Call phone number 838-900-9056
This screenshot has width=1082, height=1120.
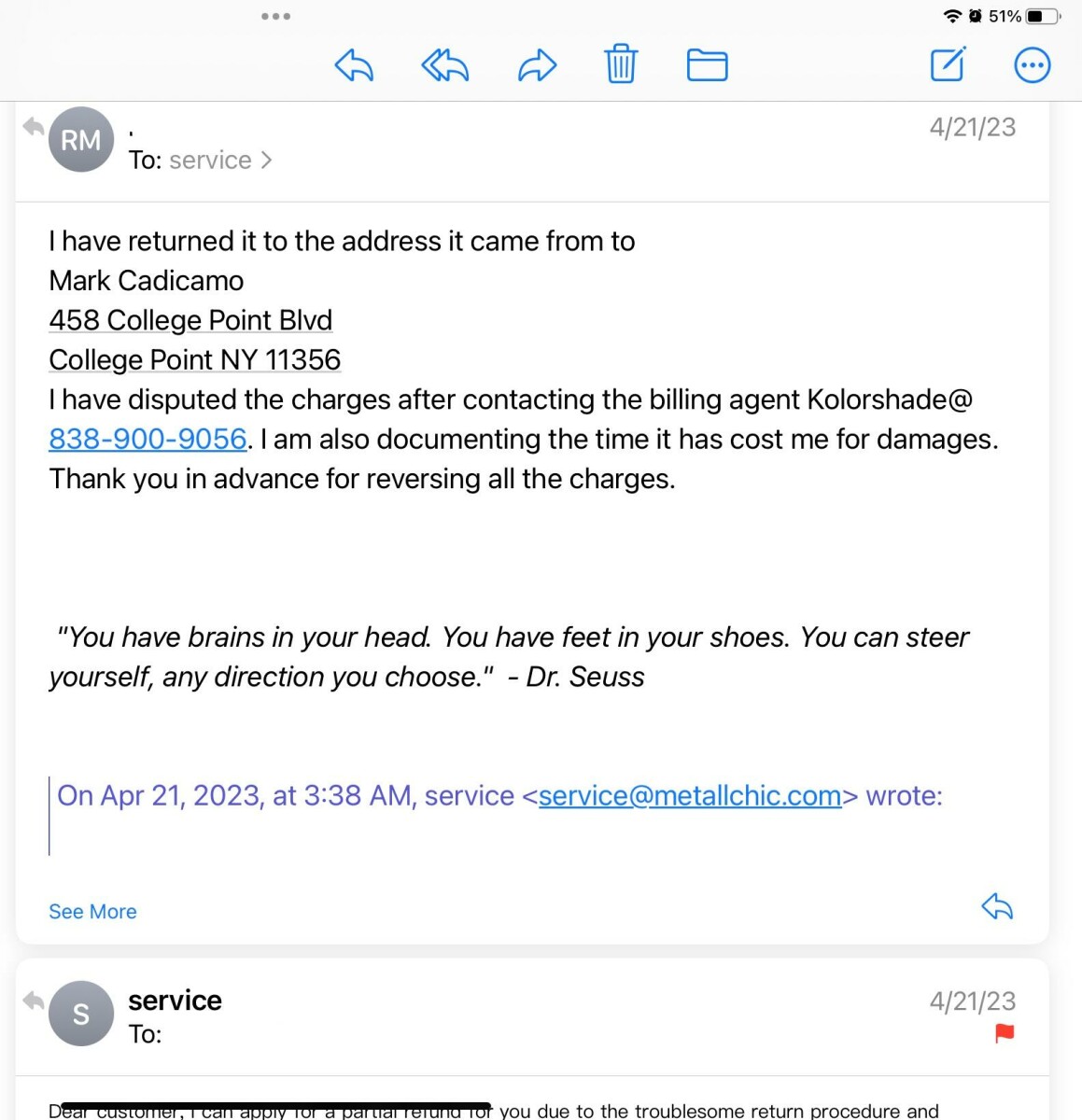148,439
